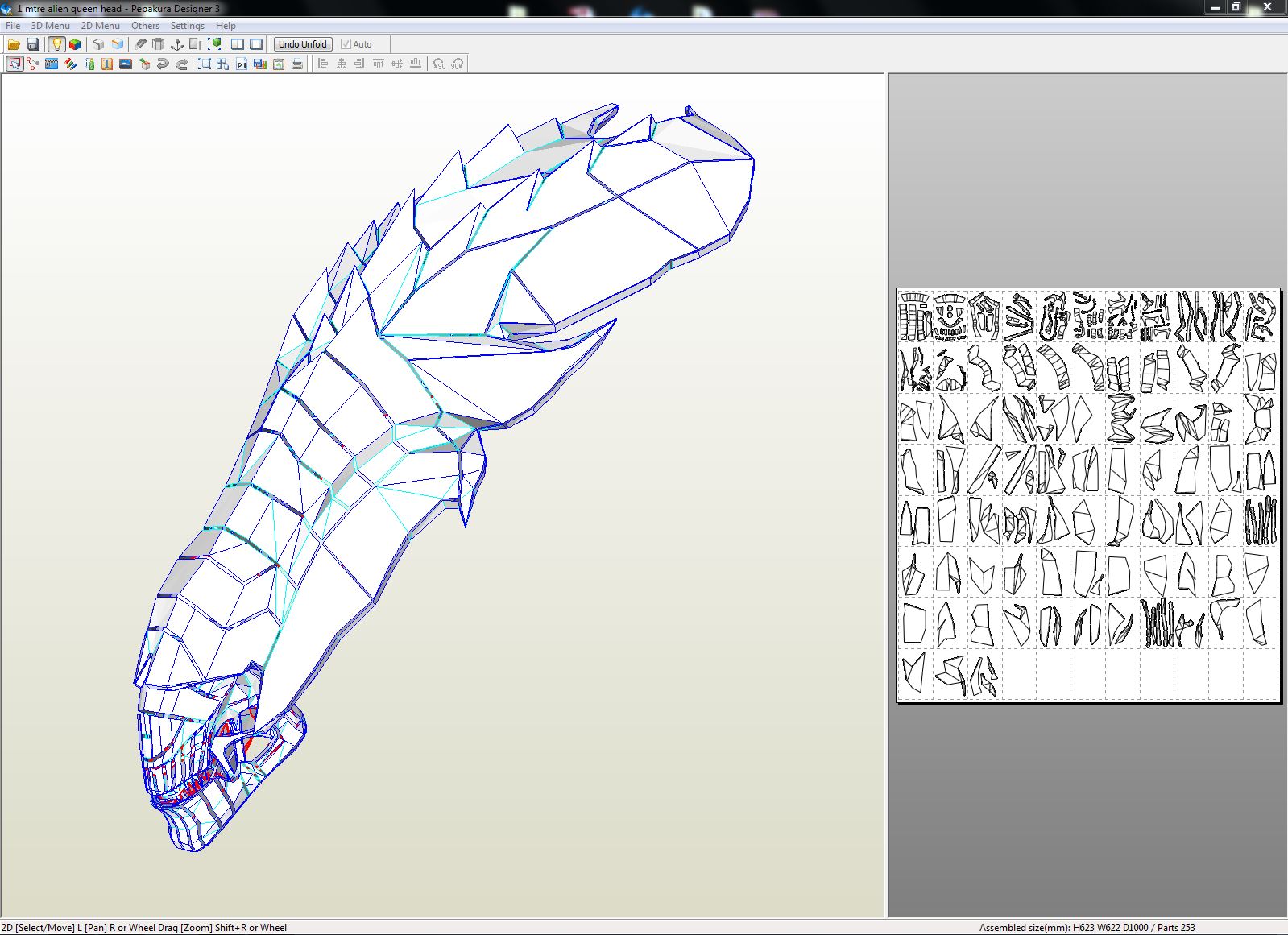Open the File menu
Image resolution: width=1288 pixels, height=935 pixels.
tap(13, 25)
